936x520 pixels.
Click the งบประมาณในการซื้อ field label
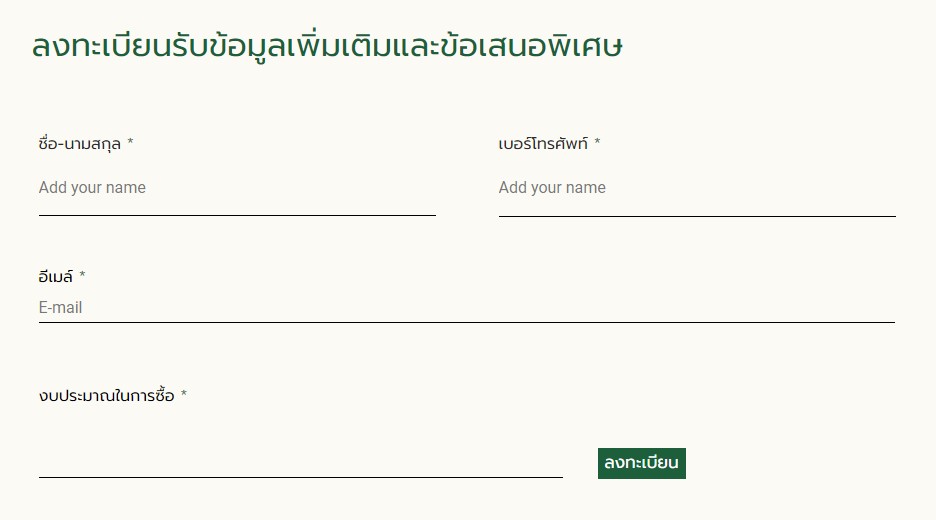107,396
